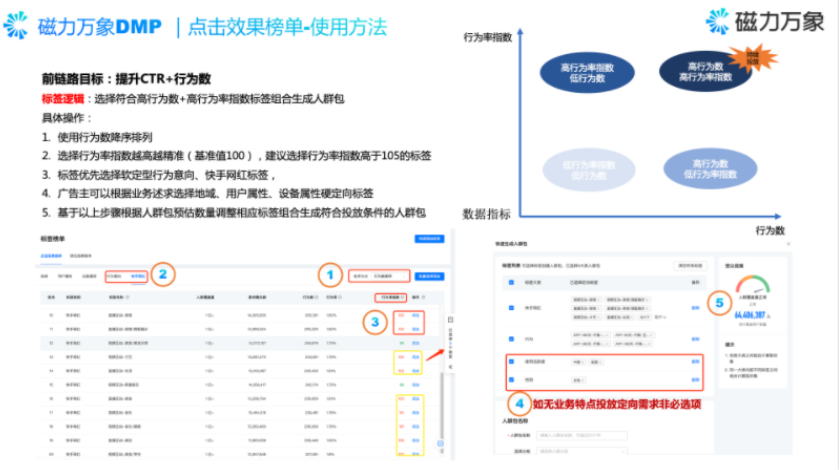Switch to the 地域 filter tab
The width and height of the screenshot is (839, 470).
[44, 276]
